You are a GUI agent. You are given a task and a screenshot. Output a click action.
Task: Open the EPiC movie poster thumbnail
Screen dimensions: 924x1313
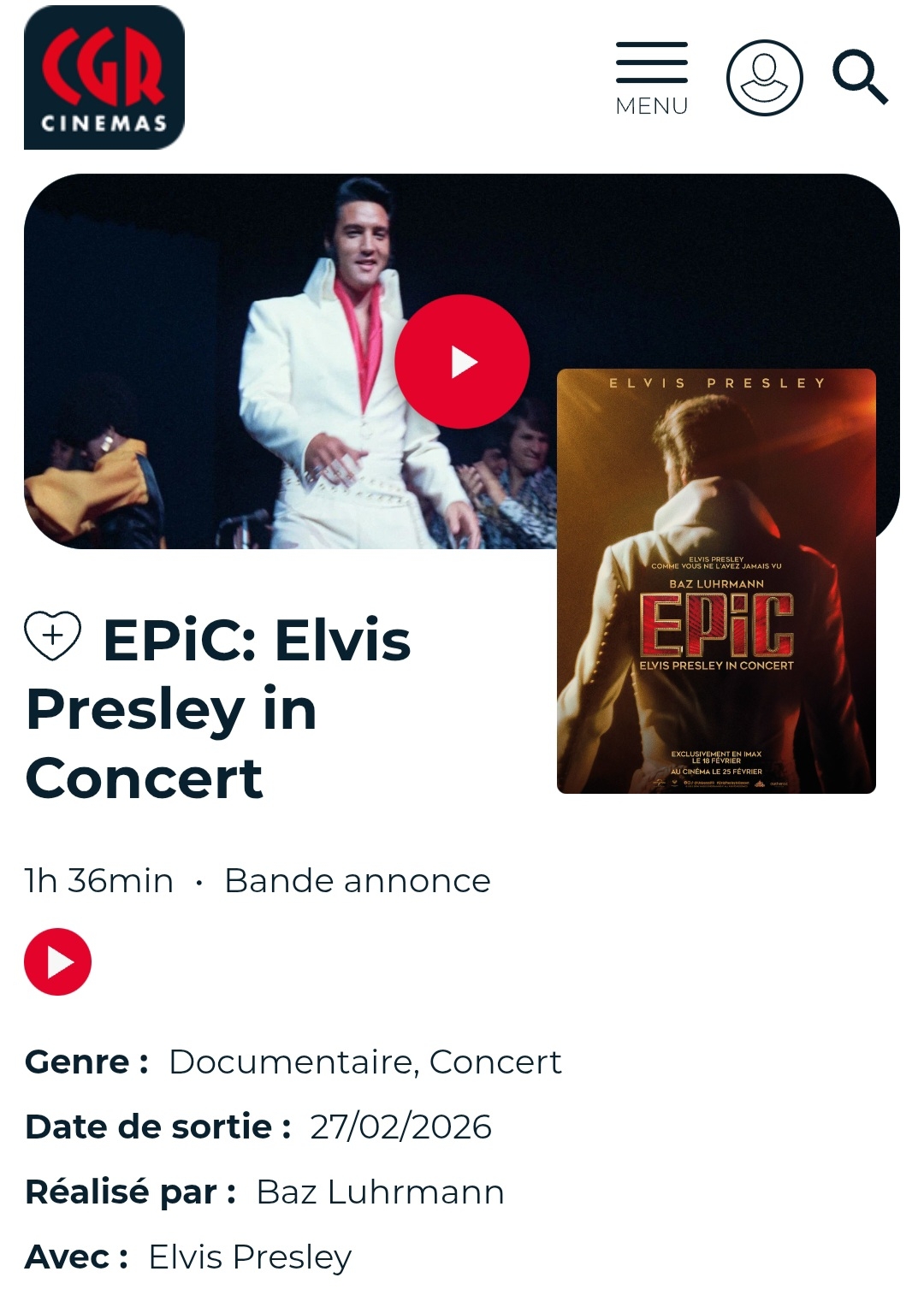pyautogui.click(x=716, y=581)
